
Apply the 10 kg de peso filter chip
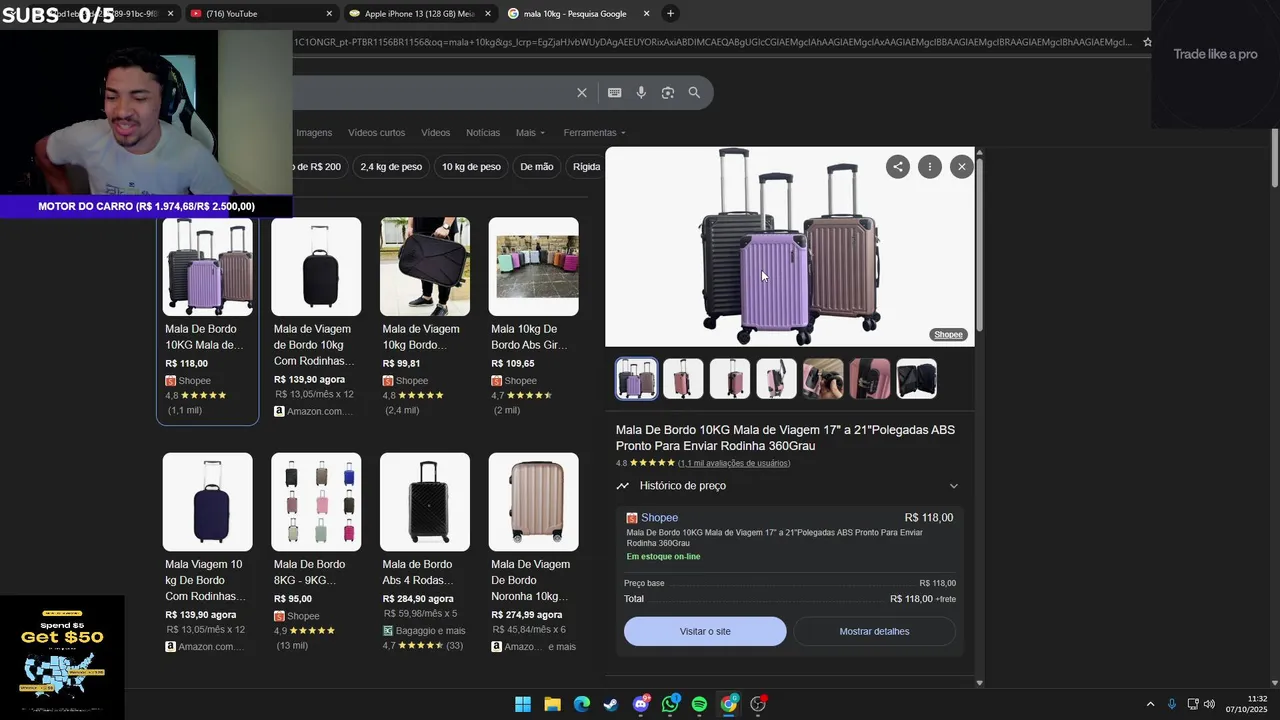pyautogui.click(x=471, y=167)
